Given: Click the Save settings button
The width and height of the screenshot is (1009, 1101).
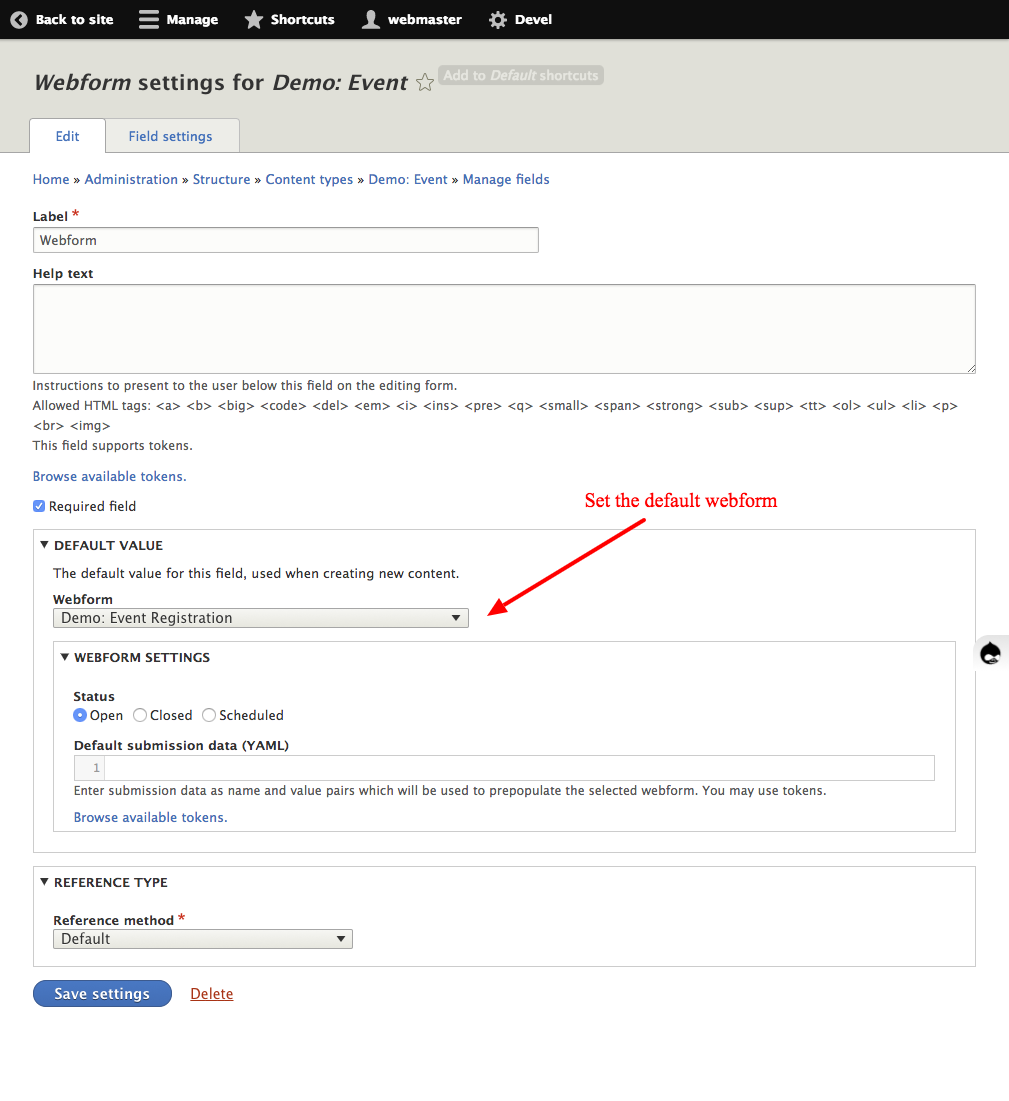Looking at the screenshot, I should [102, 993].
